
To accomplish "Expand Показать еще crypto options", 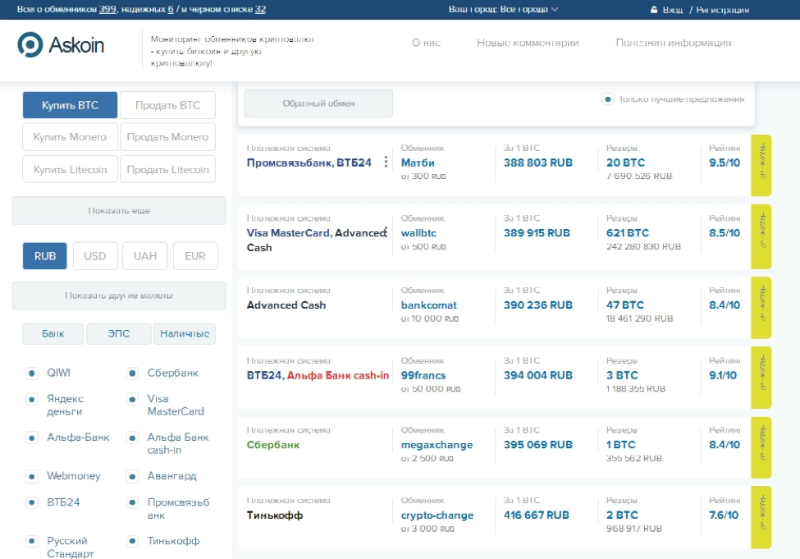I will point(119,210).
